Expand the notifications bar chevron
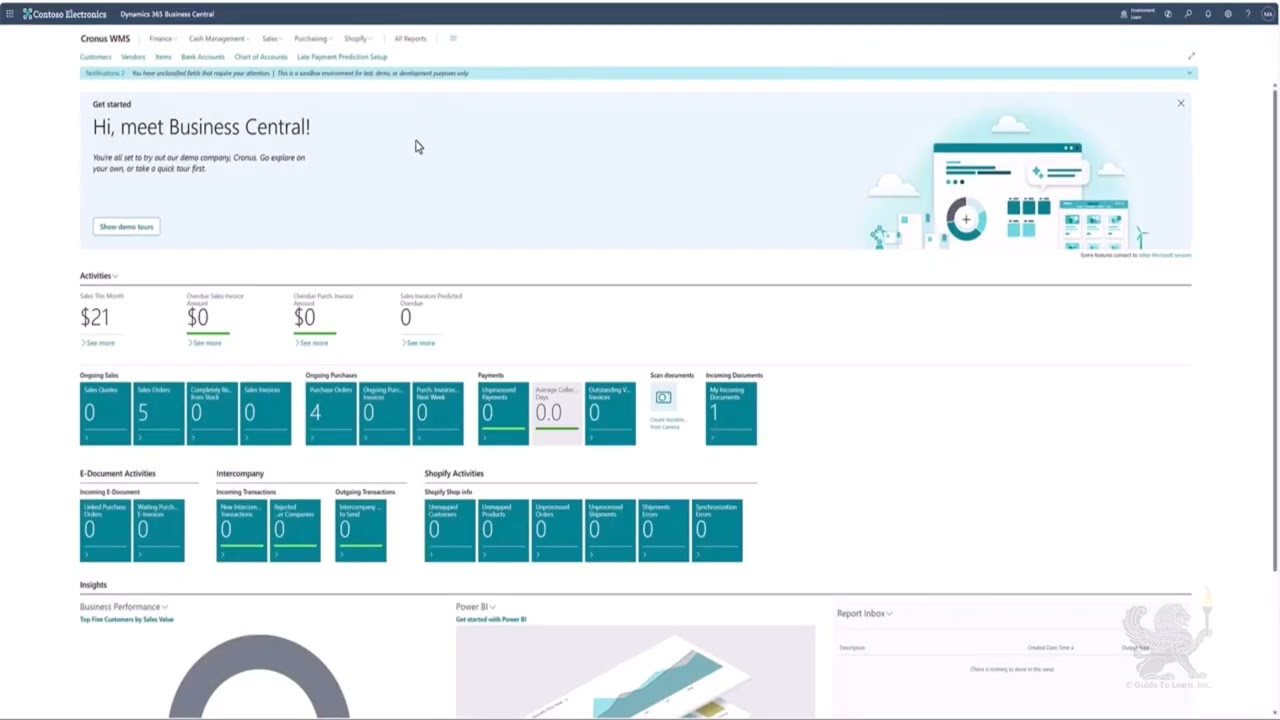The height and width of the screenshot is (720, 1280). pyautogui.click(x=1189, y=73)
